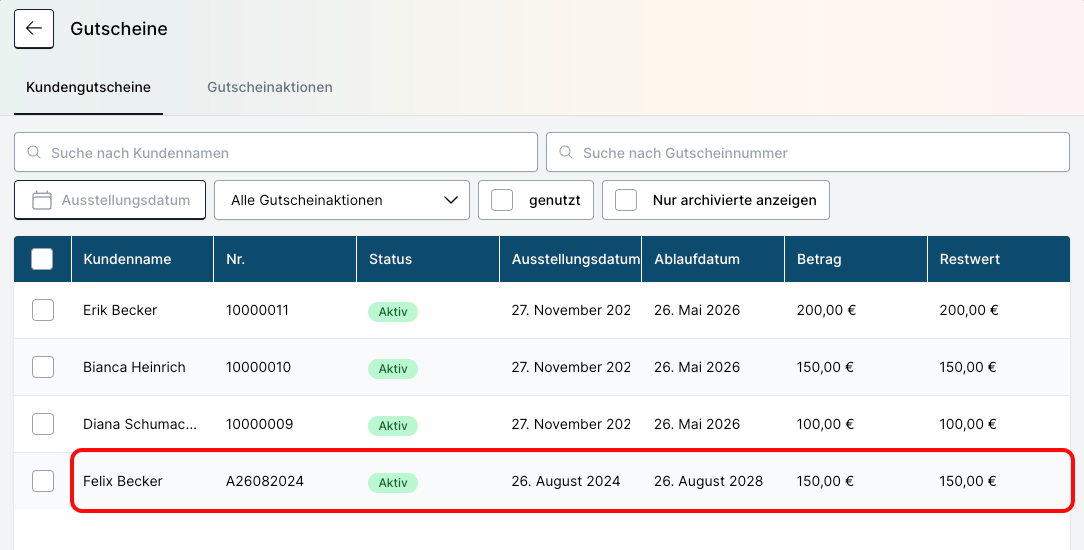Viewport: 1084px width, 550px height.
Task: Check the box for Erik Becker's voucher
Action: pyautogui.click(x=43, y=310)
